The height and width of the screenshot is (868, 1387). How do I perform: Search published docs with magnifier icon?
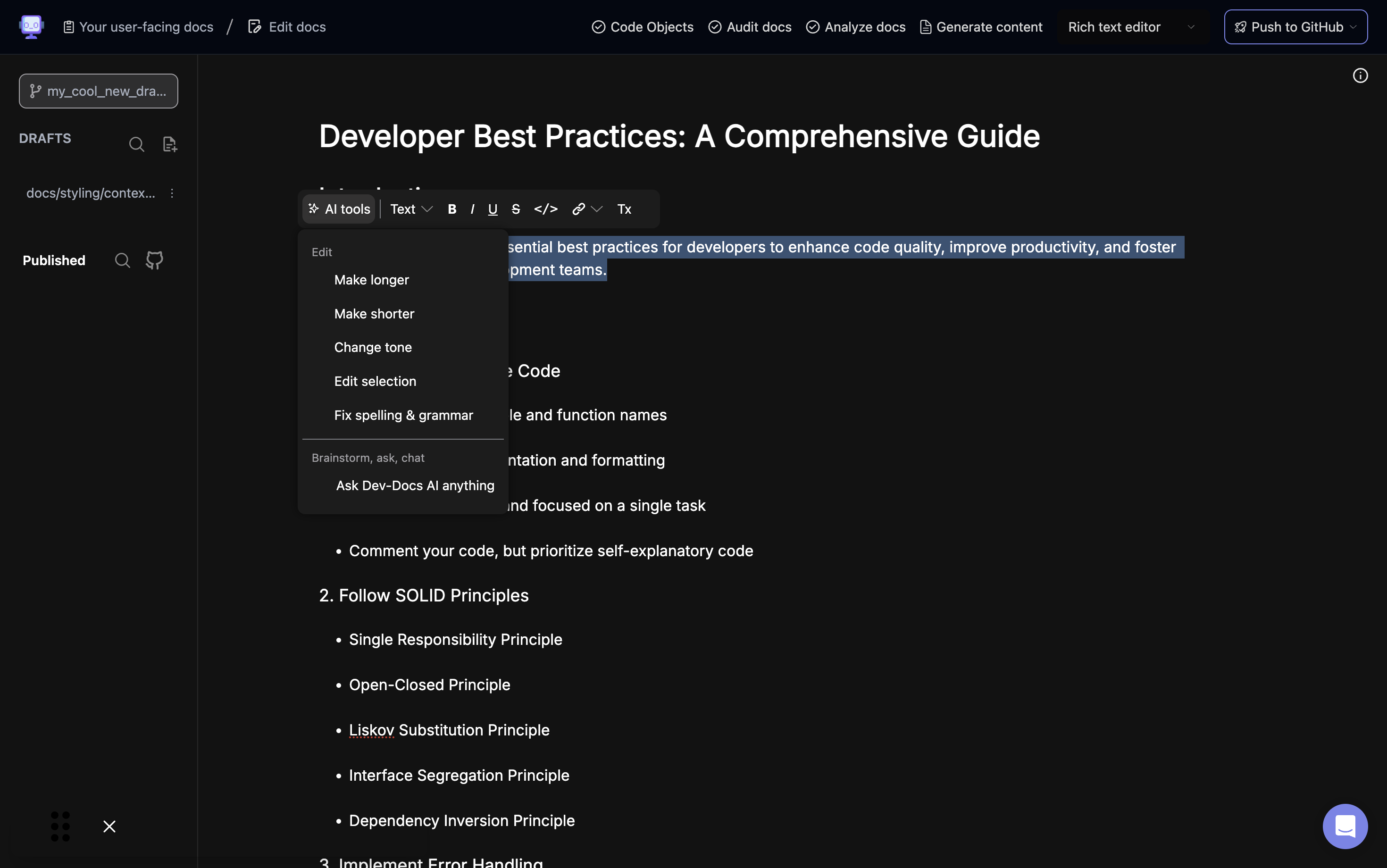(x=122, y=260)
